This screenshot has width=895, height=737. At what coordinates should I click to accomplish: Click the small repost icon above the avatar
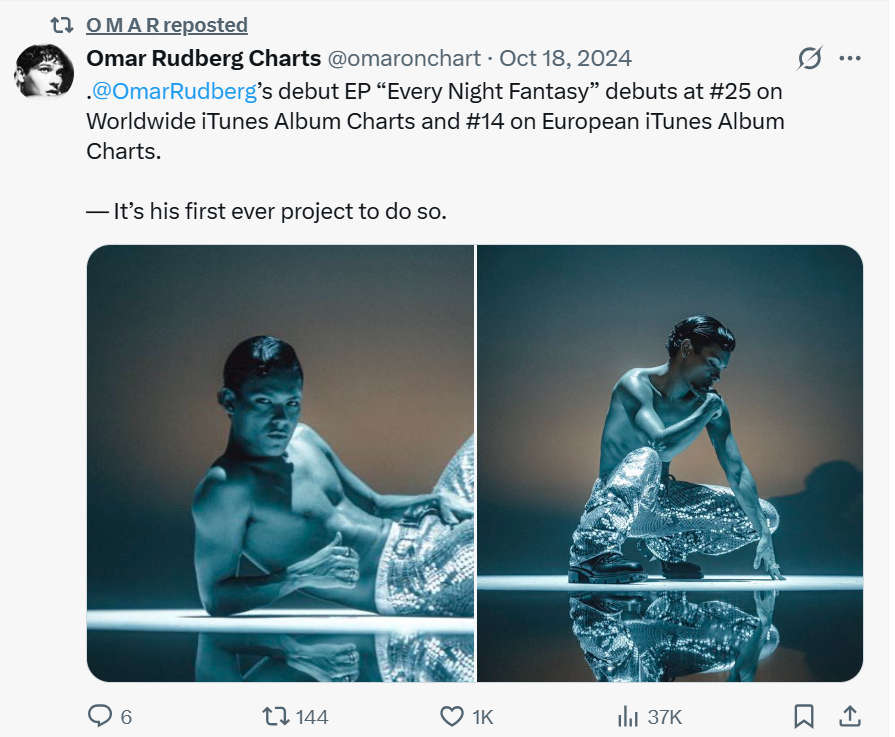[x=62, y=24]
